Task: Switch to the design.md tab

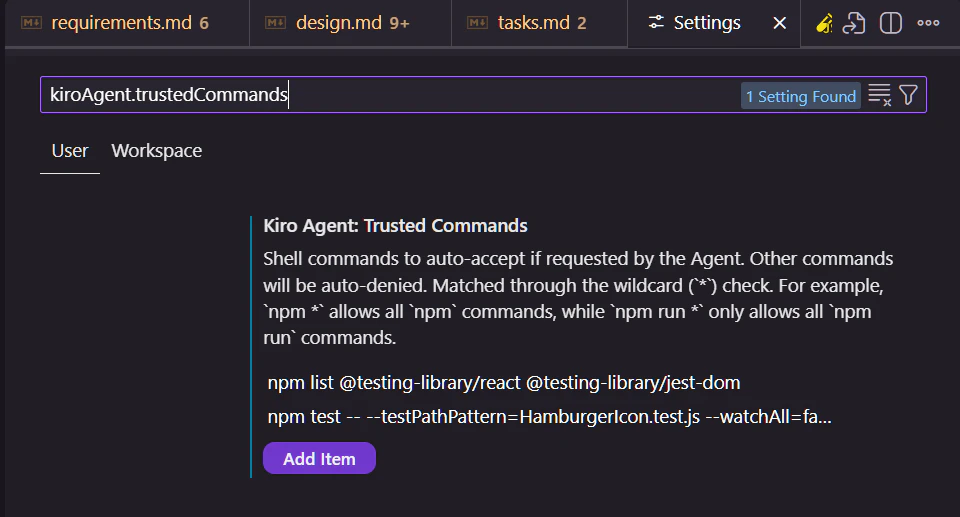Action: (x=350, y=23)
